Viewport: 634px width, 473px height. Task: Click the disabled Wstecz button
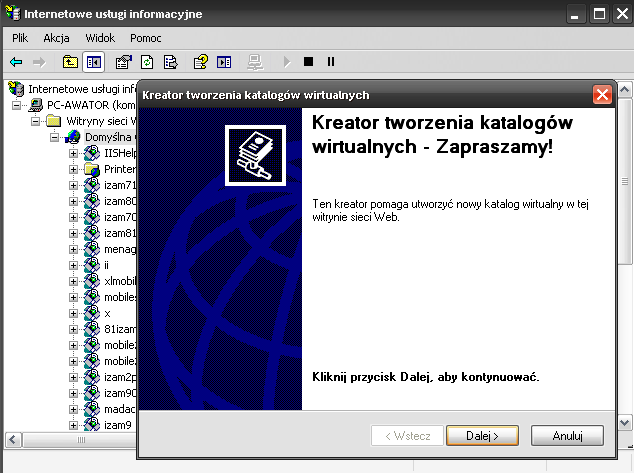pos(407,436)
